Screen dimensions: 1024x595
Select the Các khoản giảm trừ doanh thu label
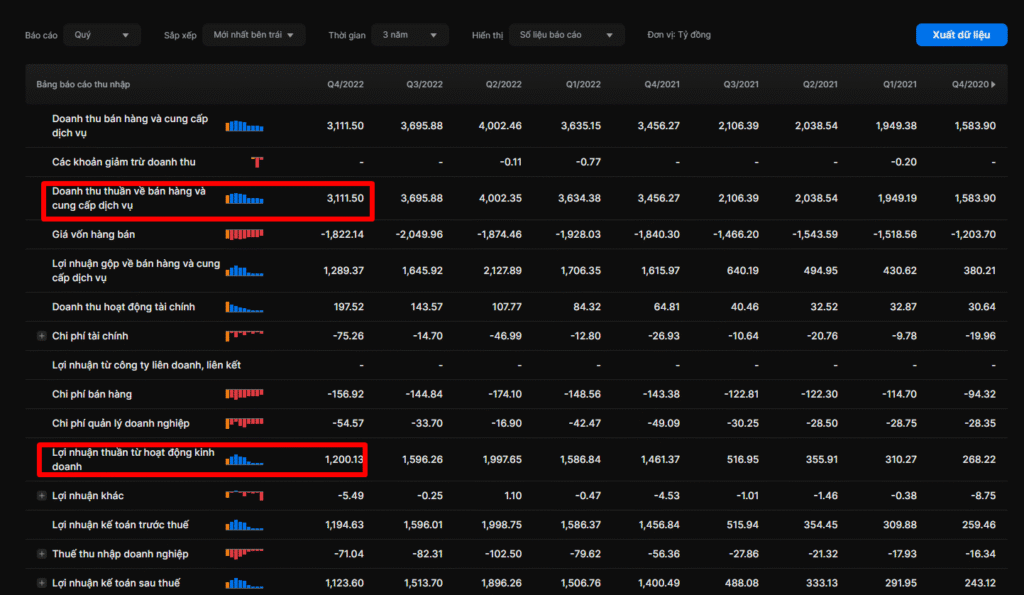[x=123, y=162]
